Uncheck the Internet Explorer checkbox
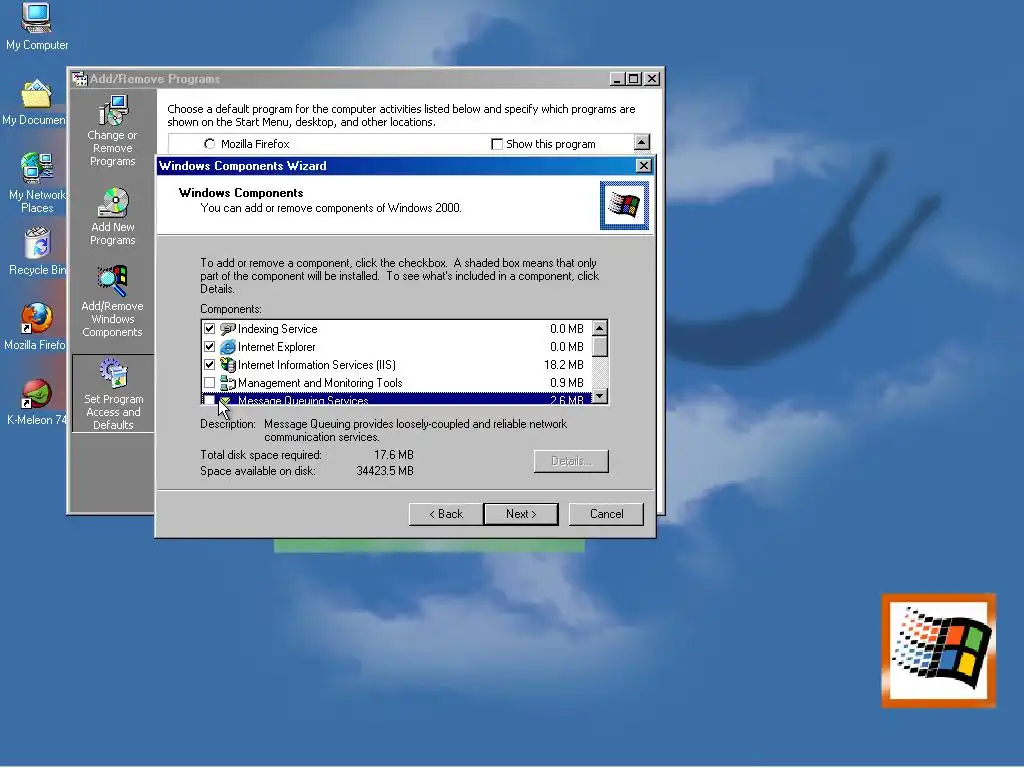This screenshot has height=768, width=1024. tap(209, 347)
